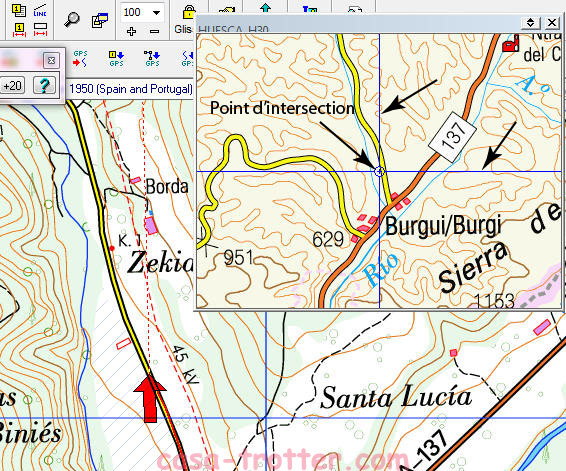
Task: Click the blue-circled intersection point on overlay map
Action: coord(379,171)
